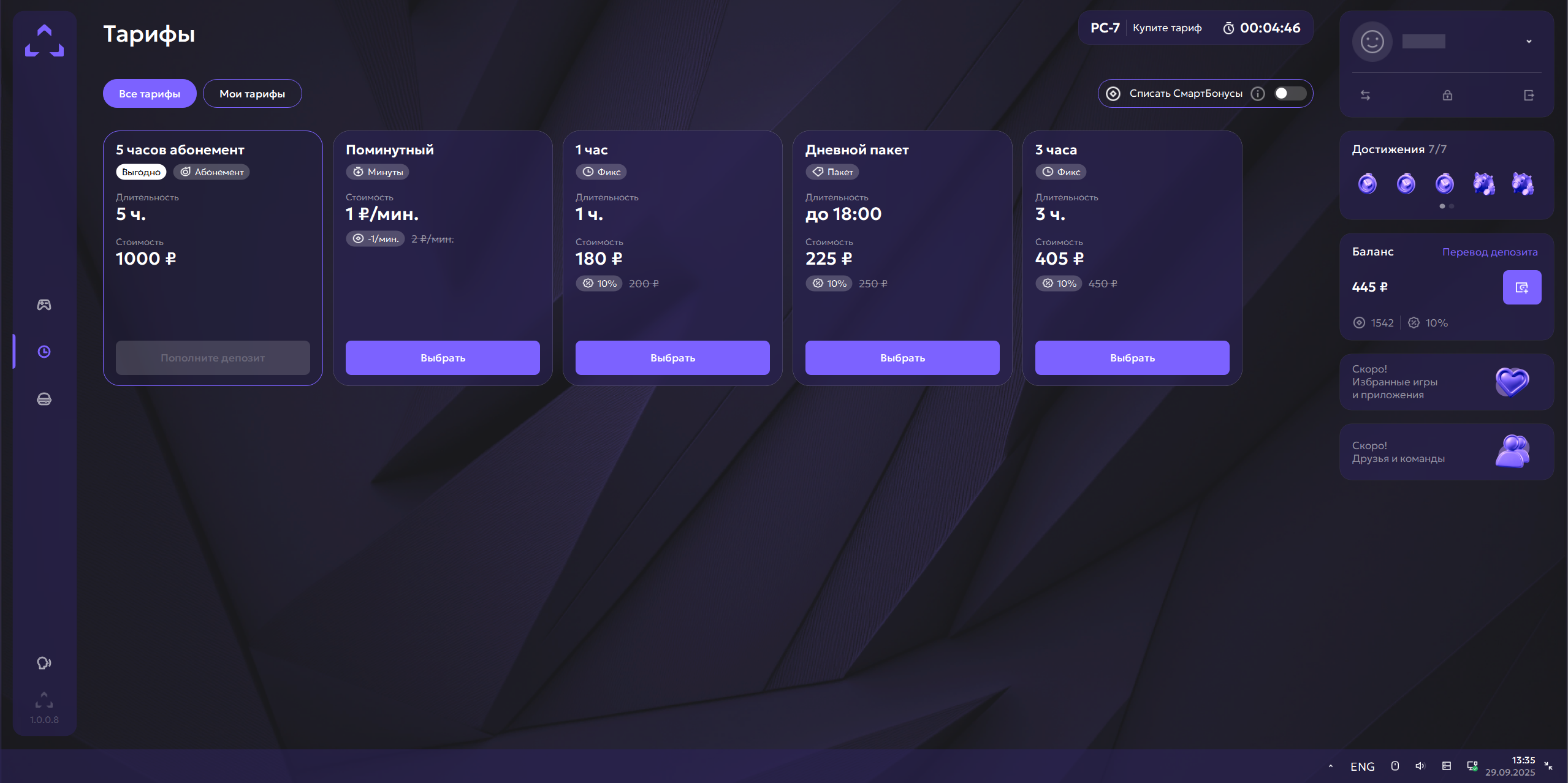Click the 445 ₽ balance amount
Image resolution: width=1568 pixels, height=783 pixels.
pos(1370,287)
